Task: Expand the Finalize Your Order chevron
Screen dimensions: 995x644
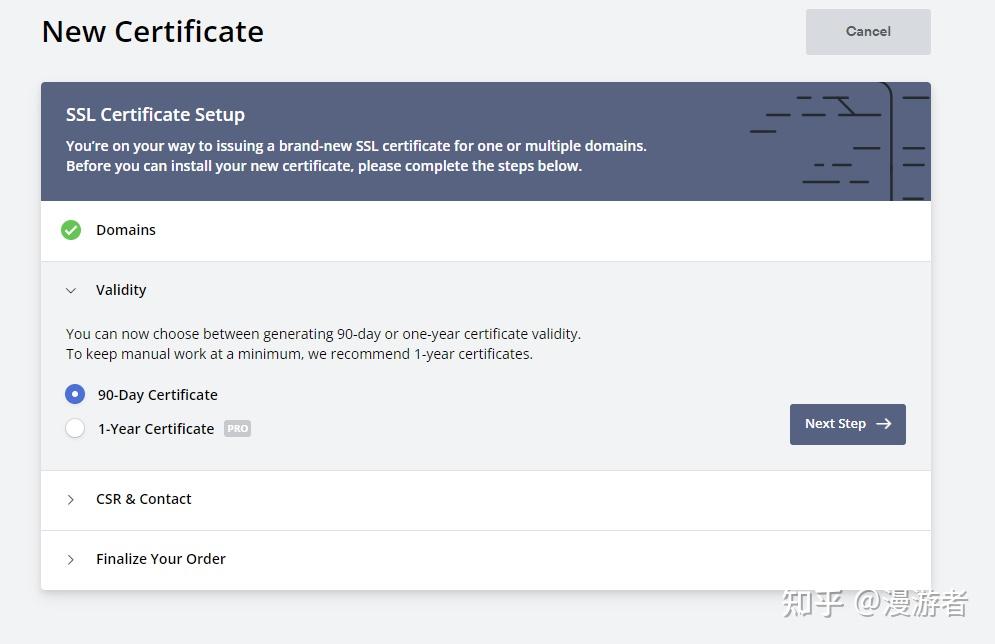Action: (71, 559)
